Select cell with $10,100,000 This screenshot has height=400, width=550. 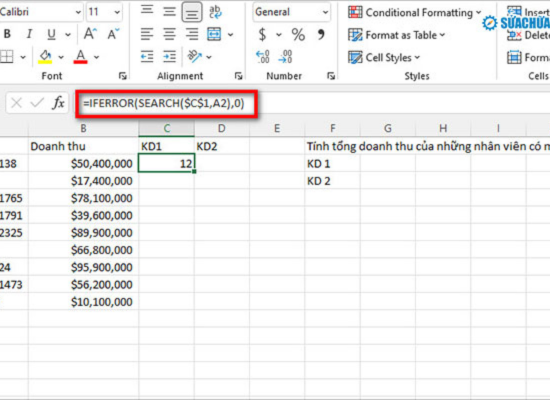[83, 301]
